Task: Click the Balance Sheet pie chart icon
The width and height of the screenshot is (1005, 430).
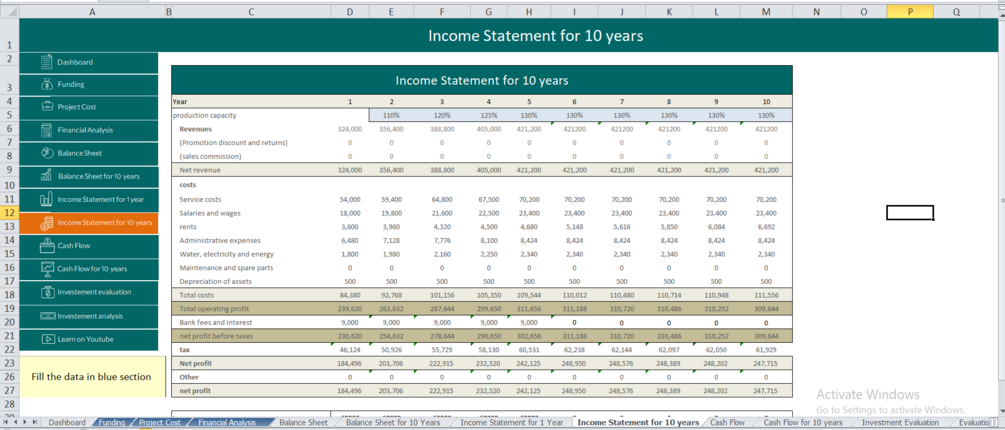Action: pos(46,153)
